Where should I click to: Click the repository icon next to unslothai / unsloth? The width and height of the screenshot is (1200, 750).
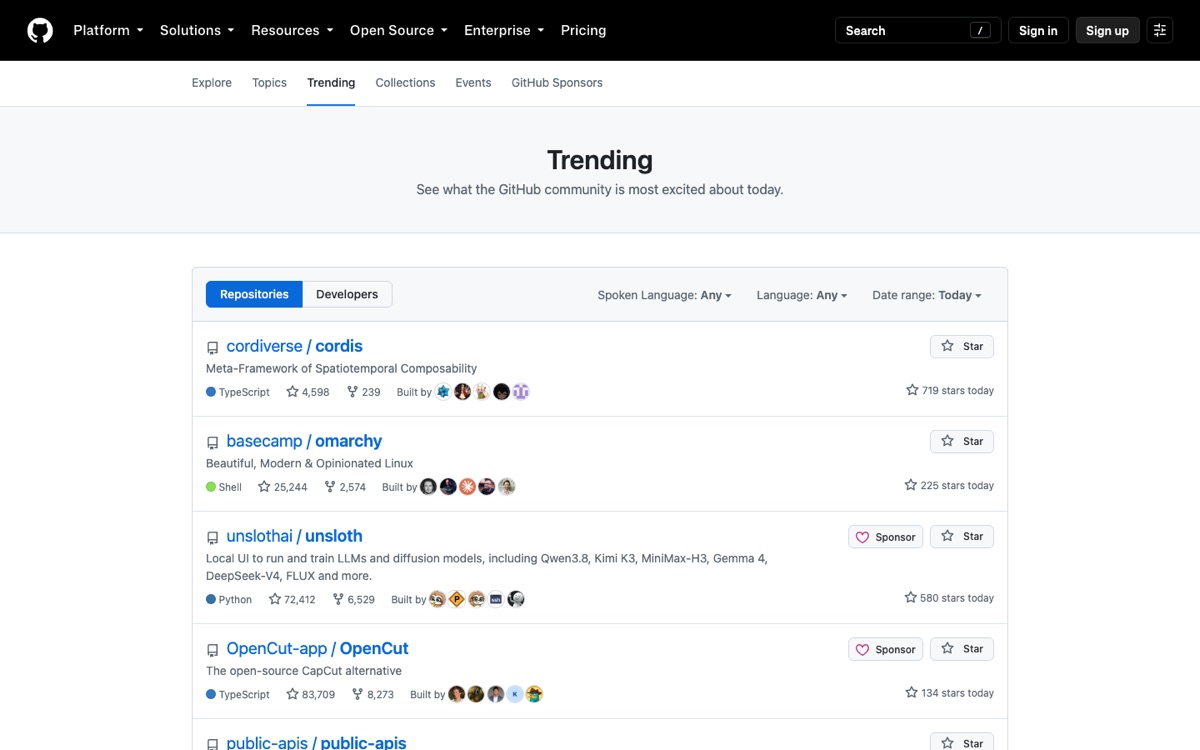coord(212,538)
